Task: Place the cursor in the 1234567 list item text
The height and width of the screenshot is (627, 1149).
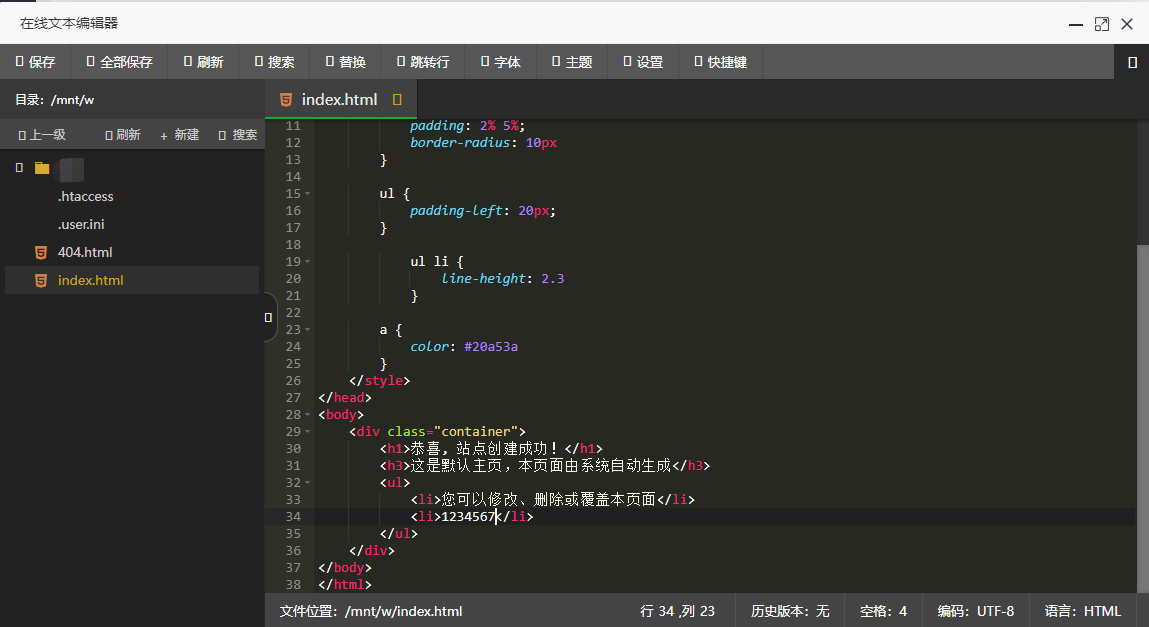Action: [468, 517]
